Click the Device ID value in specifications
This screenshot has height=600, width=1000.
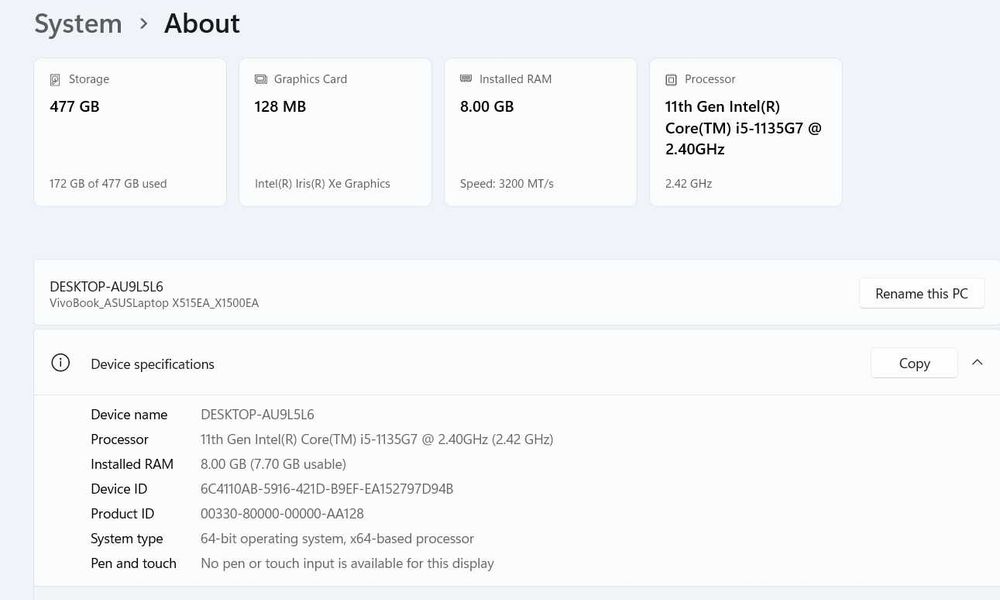[x=327, y=489]
